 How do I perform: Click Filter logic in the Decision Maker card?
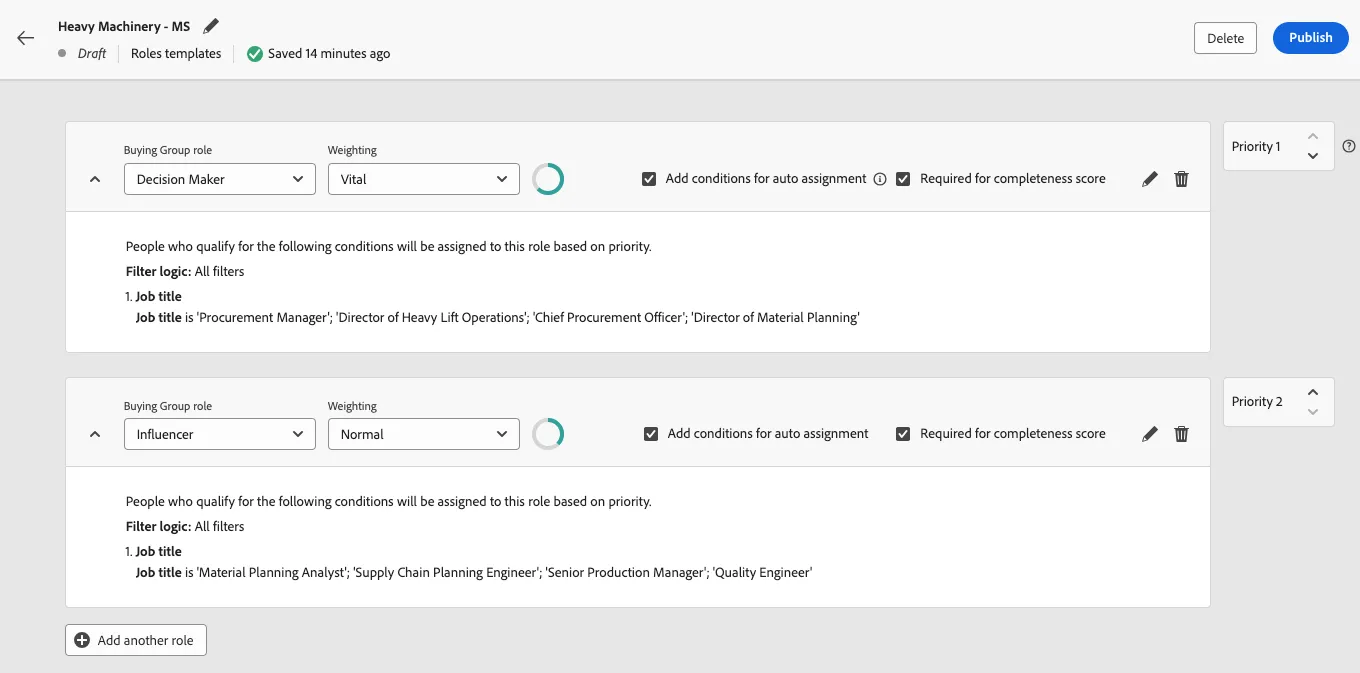pyautogui.click(x=185, y=271)
